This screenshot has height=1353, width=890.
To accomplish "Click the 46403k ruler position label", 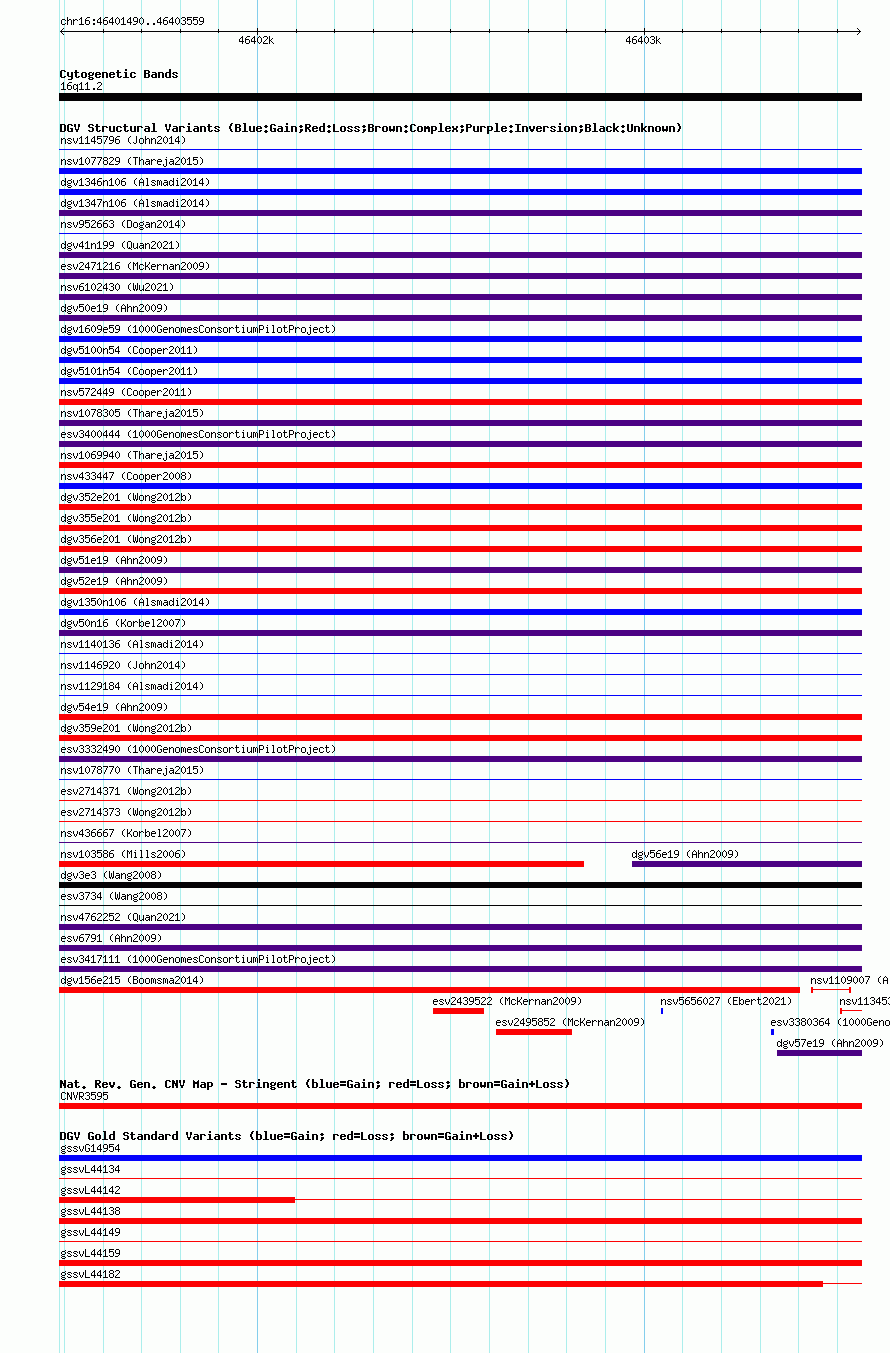I will tap(643, 40).
